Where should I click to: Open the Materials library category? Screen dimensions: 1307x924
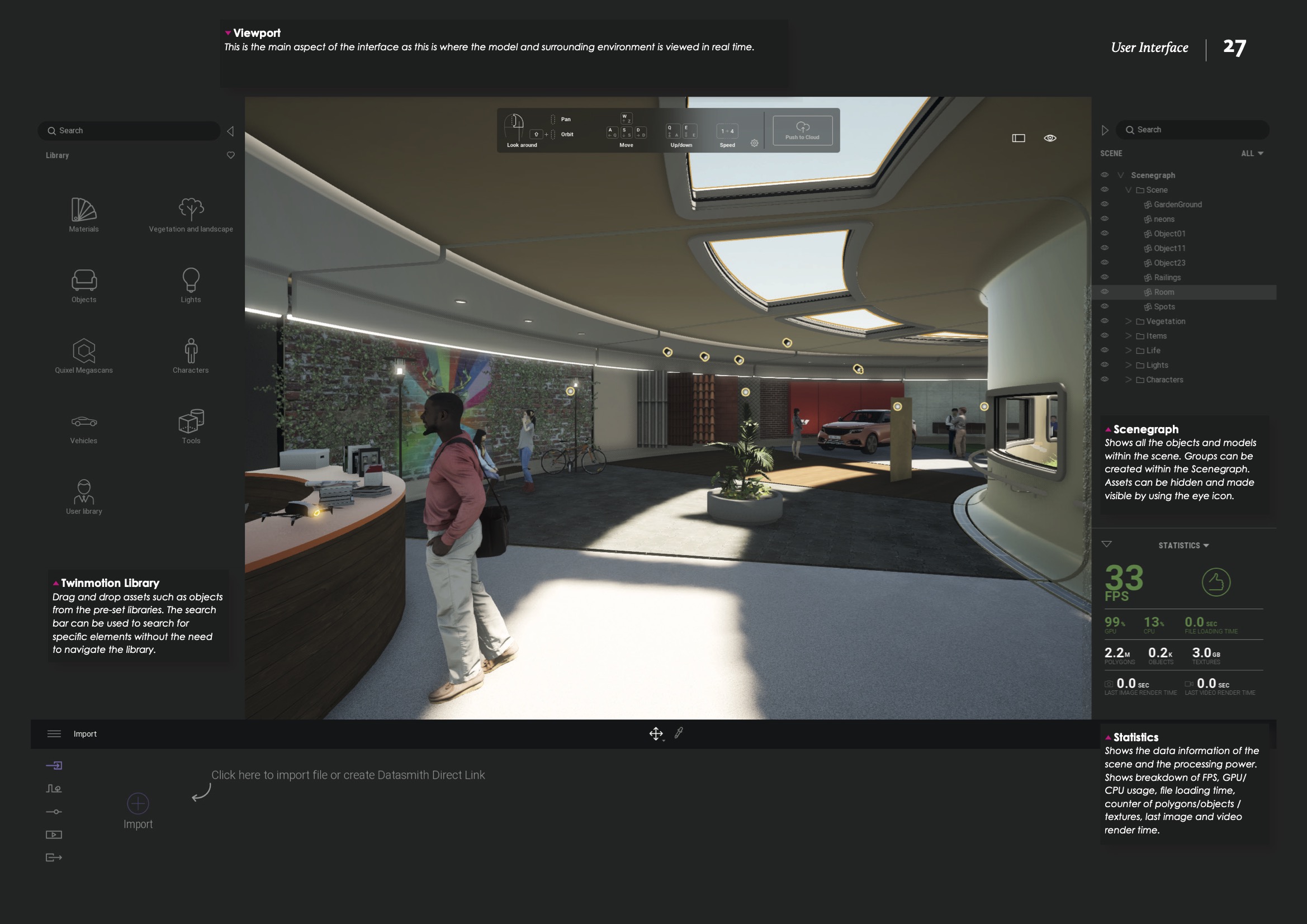(x=84, y=215)
